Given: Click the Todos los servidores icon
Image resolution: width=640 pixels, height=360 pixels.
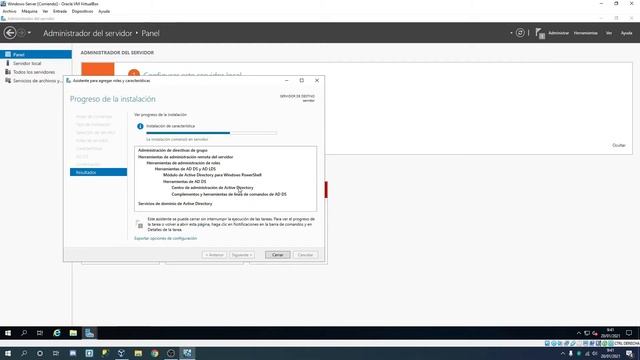Looking at the screenshot, I should pyautogui.click(x=8, y=72).
